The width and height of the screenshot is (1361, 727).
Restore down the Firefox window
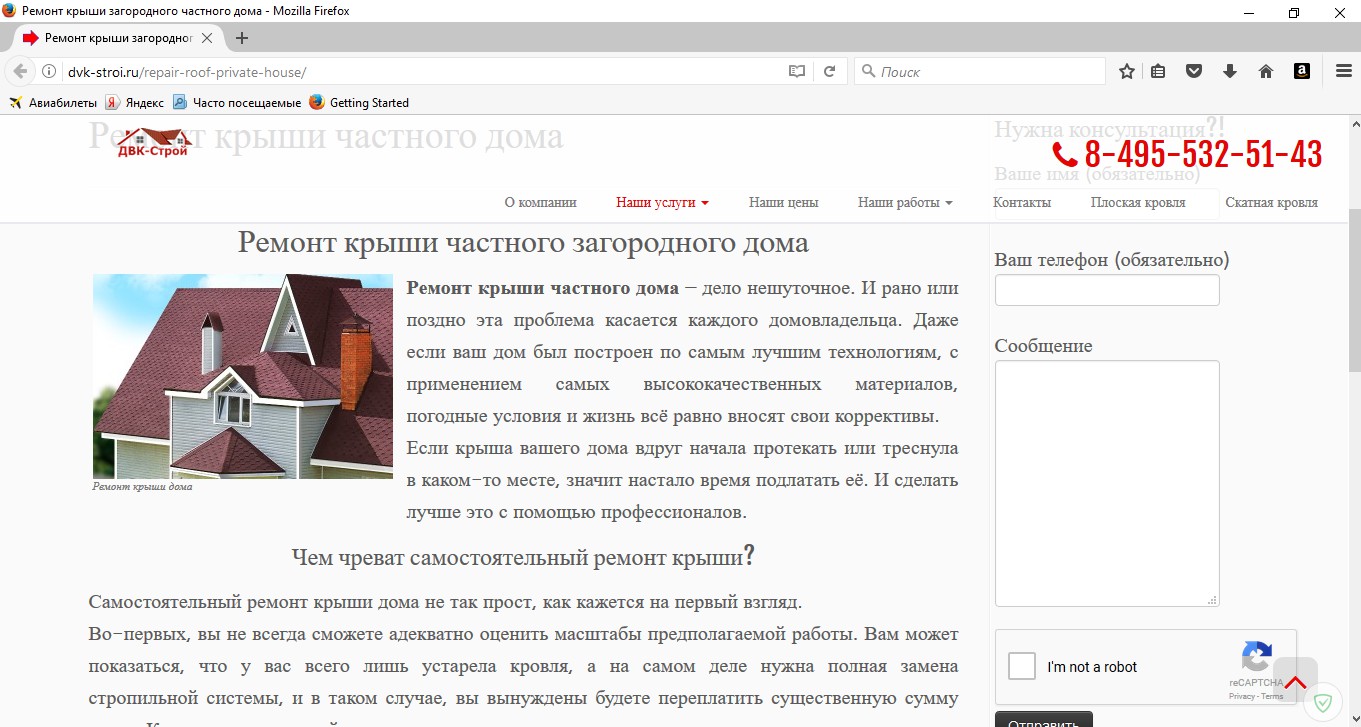tap(1294, 12)
